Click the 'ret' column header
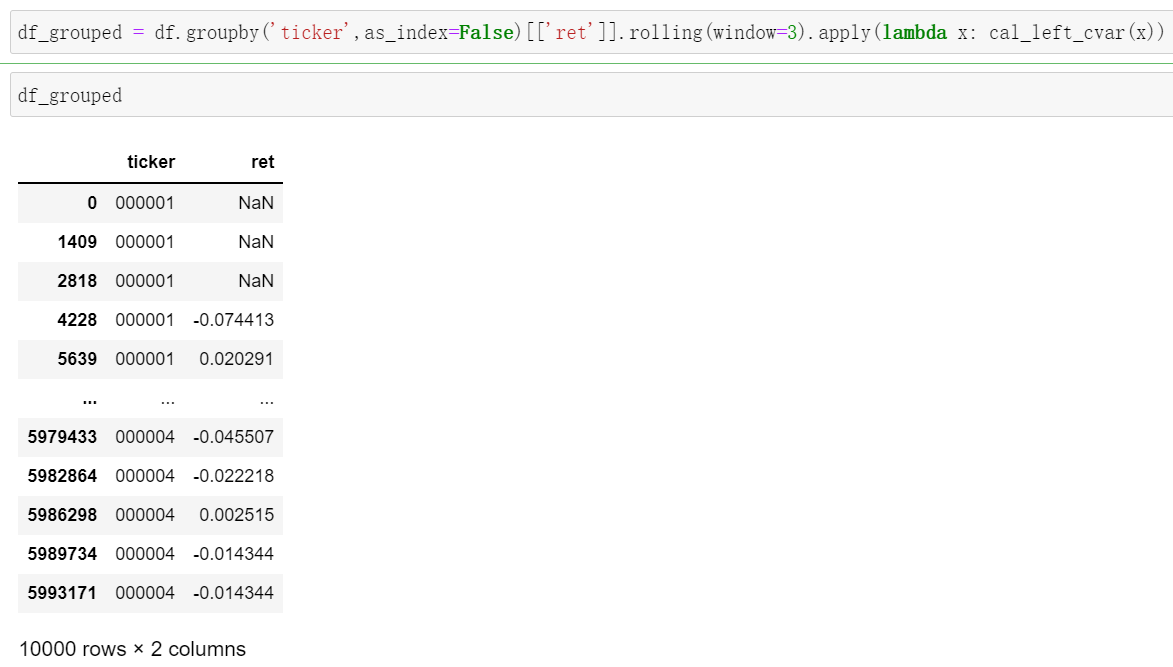This screenshot has width=1173, height=667. coord(263,162)
